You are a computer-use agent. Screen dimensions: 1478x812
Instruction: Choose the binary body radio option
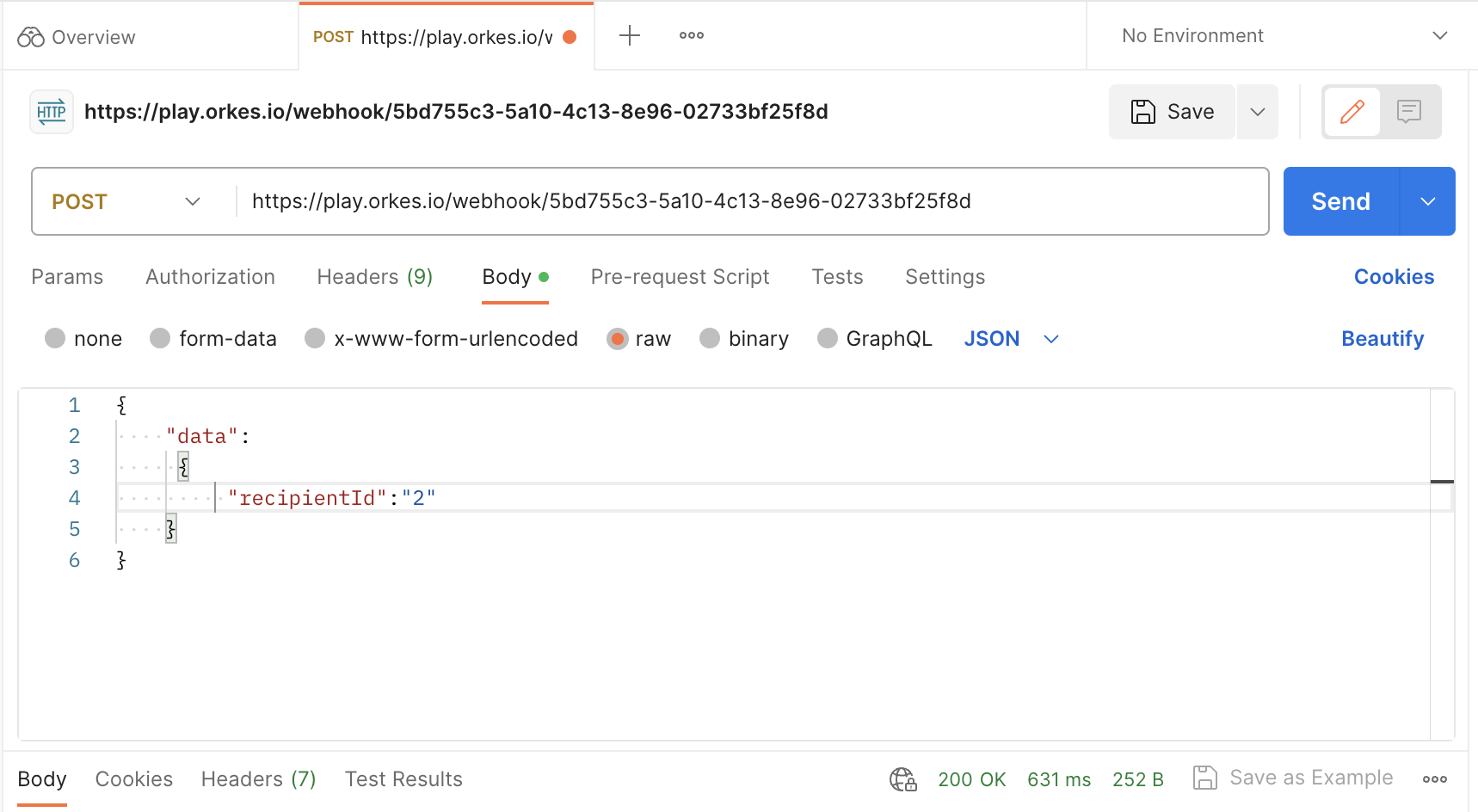click(710, 338)
